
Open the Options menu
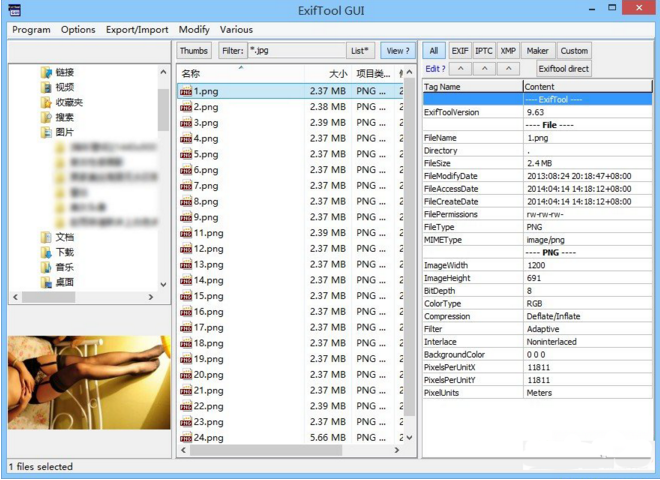[x=78, y=30]
